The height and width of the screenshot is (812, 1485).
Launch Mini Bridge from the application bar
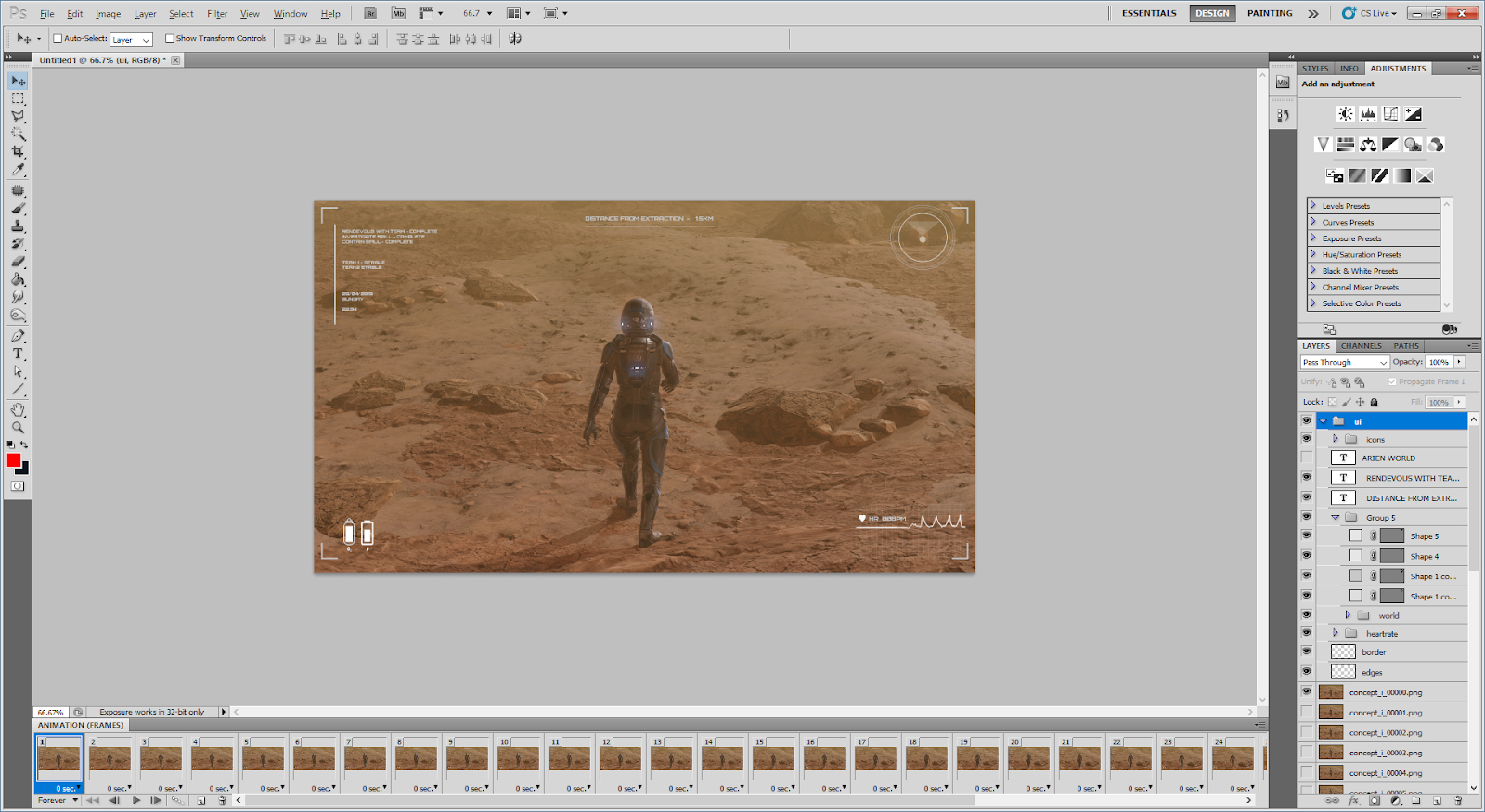[398, 14]
